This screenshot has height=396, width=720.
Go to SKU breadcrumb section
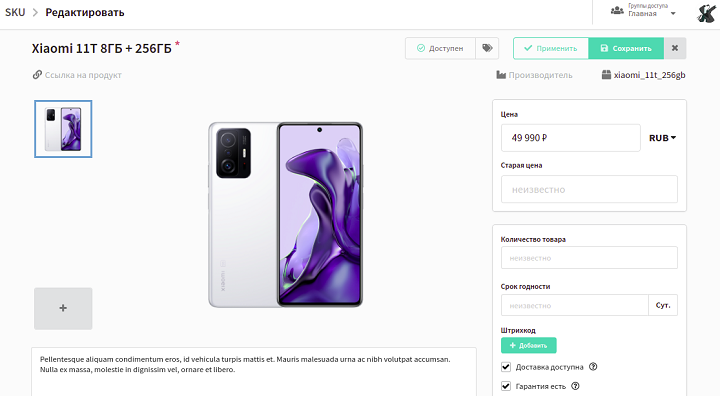pyautogui.click(x=15, y=12)
